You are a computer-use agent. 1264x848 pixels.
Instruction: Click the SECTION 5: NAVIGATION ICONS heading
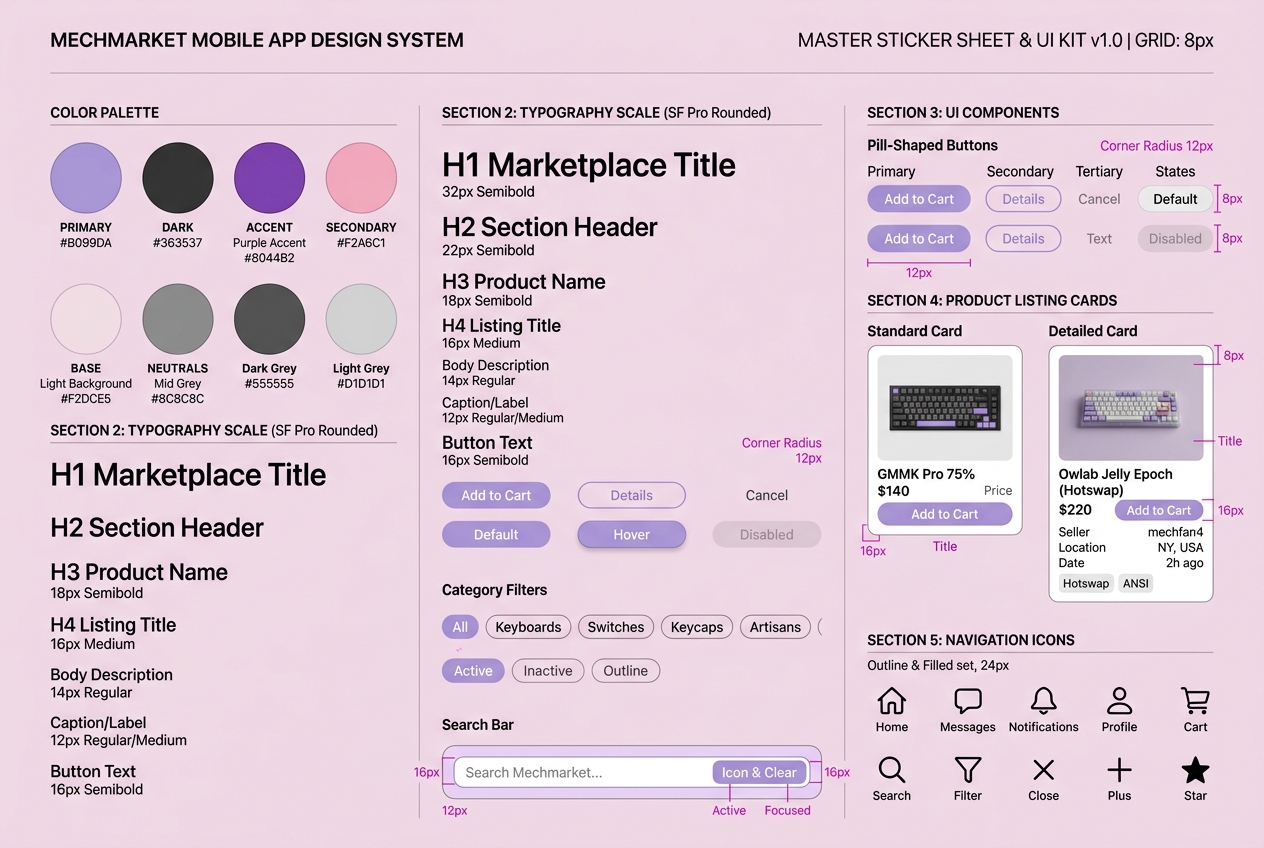(x=971, y=640)
